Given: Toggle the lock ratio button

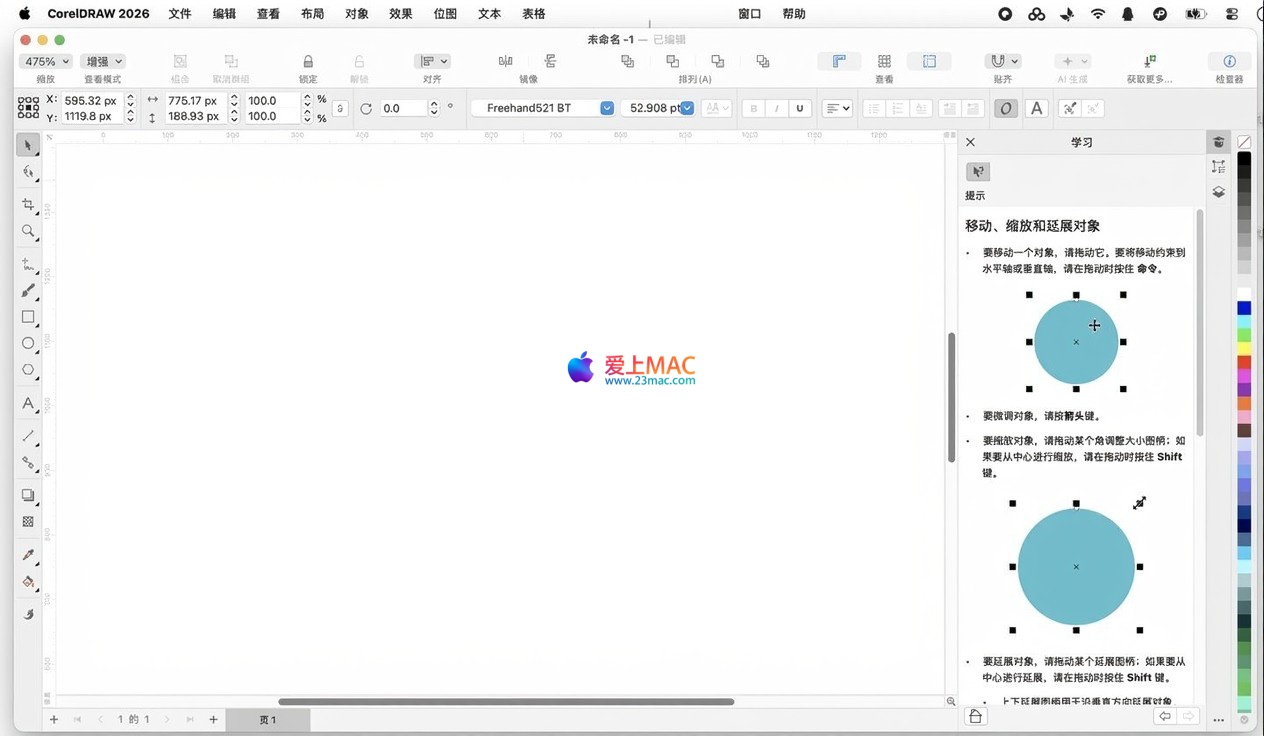Looking at the screenshot, I should [x=340, y=108].
